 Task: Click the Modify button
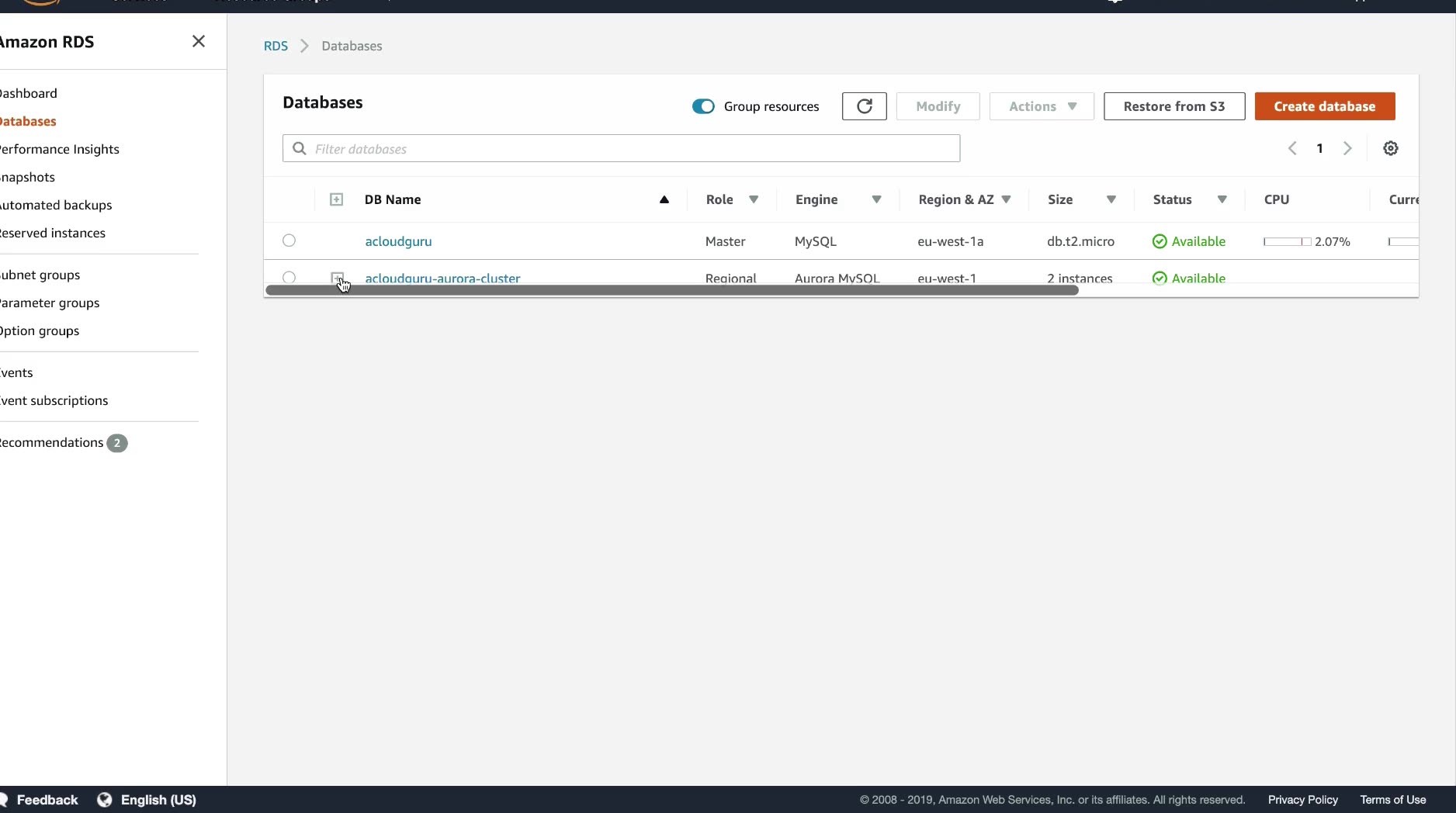tap(938, 106)
